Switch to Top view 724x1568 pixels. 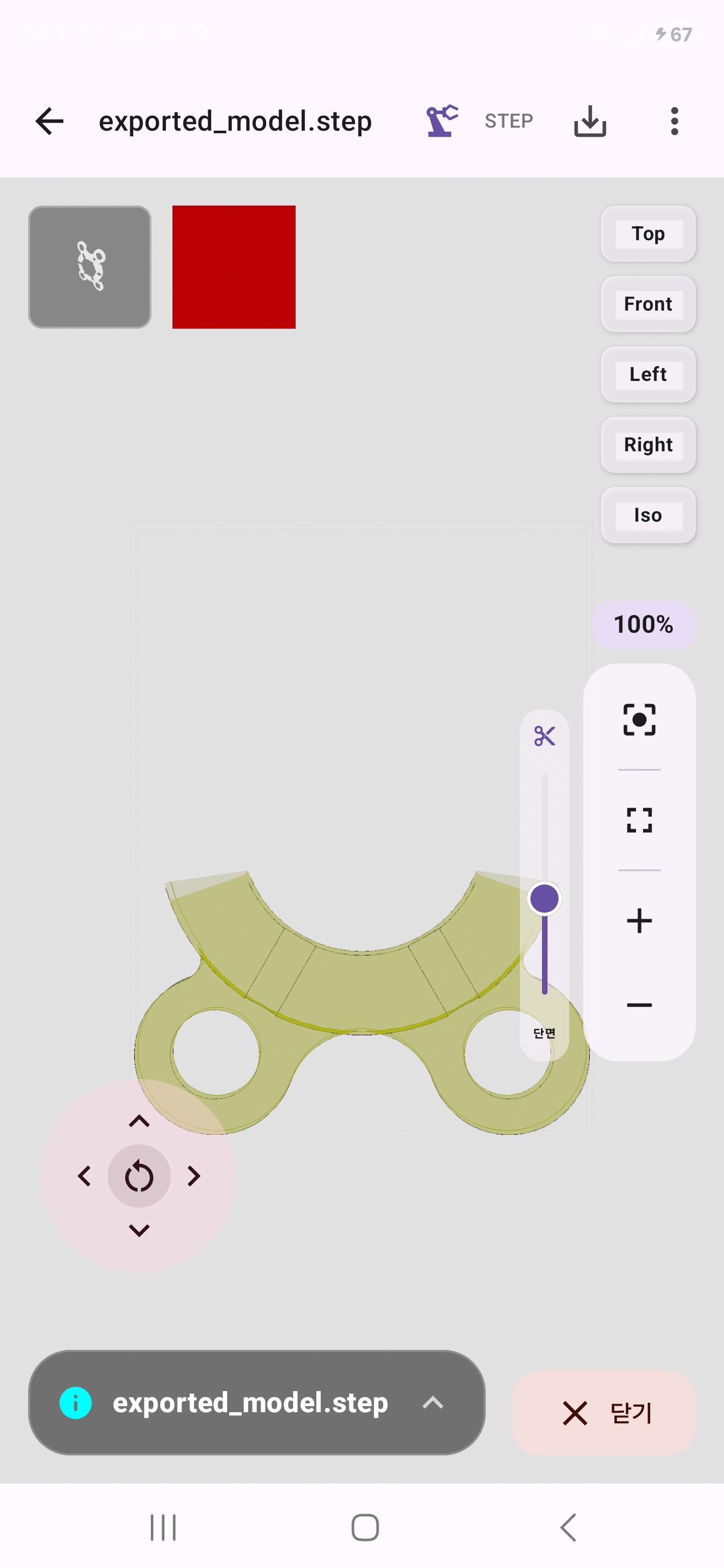coord(648,234)
